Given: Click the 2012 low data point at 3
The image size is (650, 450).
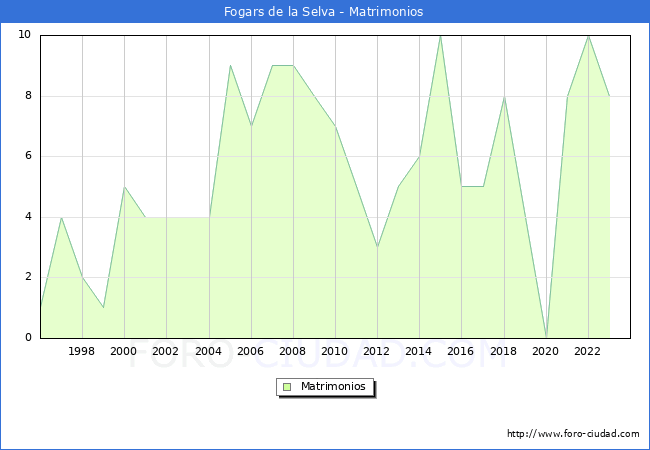Looking at the screenshot, I should pyautogui.click(x=377, y=247).
